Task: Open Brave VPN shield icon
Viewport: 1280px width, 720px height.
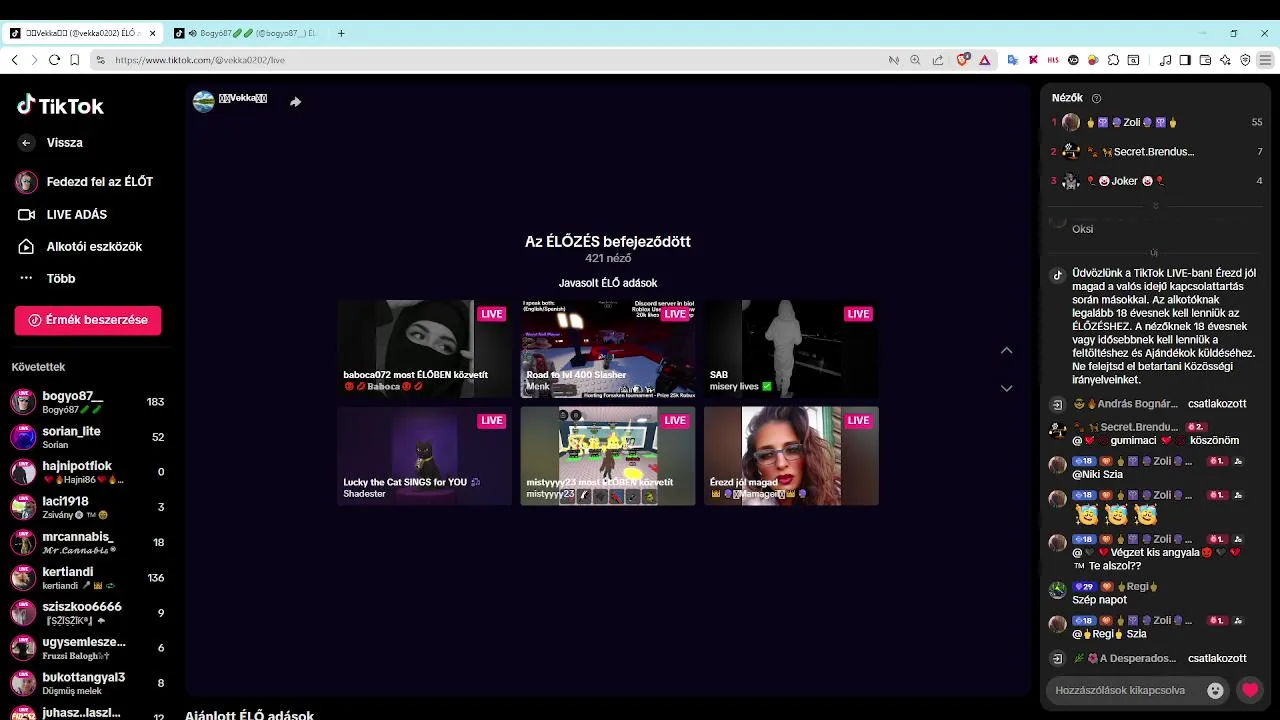Action: [1245, 60]
